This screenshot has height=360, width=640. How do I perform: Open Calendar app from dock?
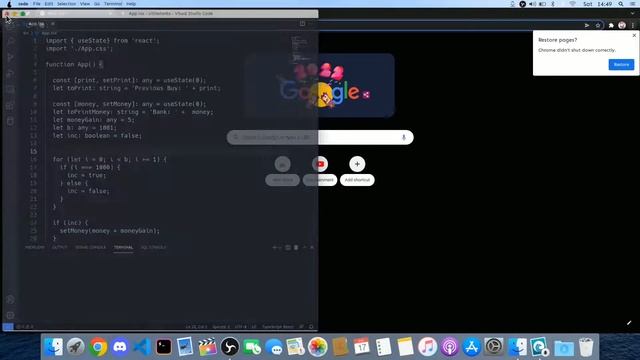coord(362,347)
